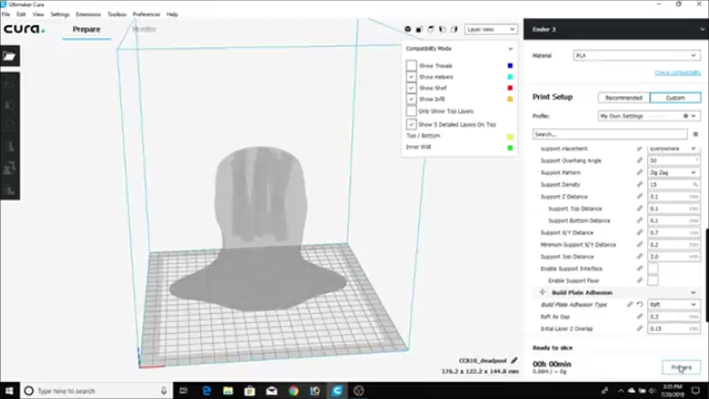Click pencil icon next to model name
The width and height of the screenshot is (709, 399).
(514, 361)
